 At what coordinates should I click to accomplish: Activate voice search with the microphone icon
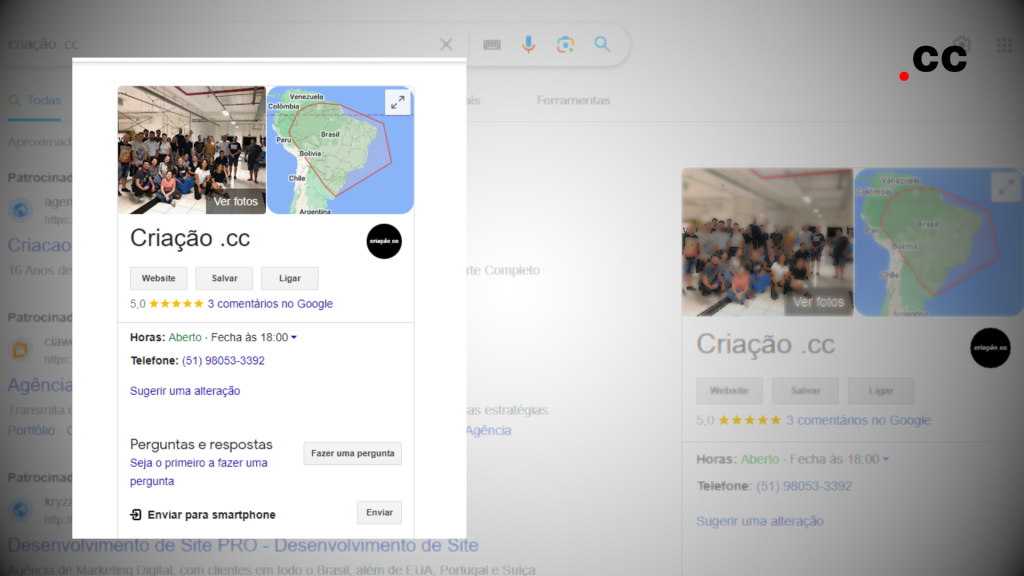(528, 44)
